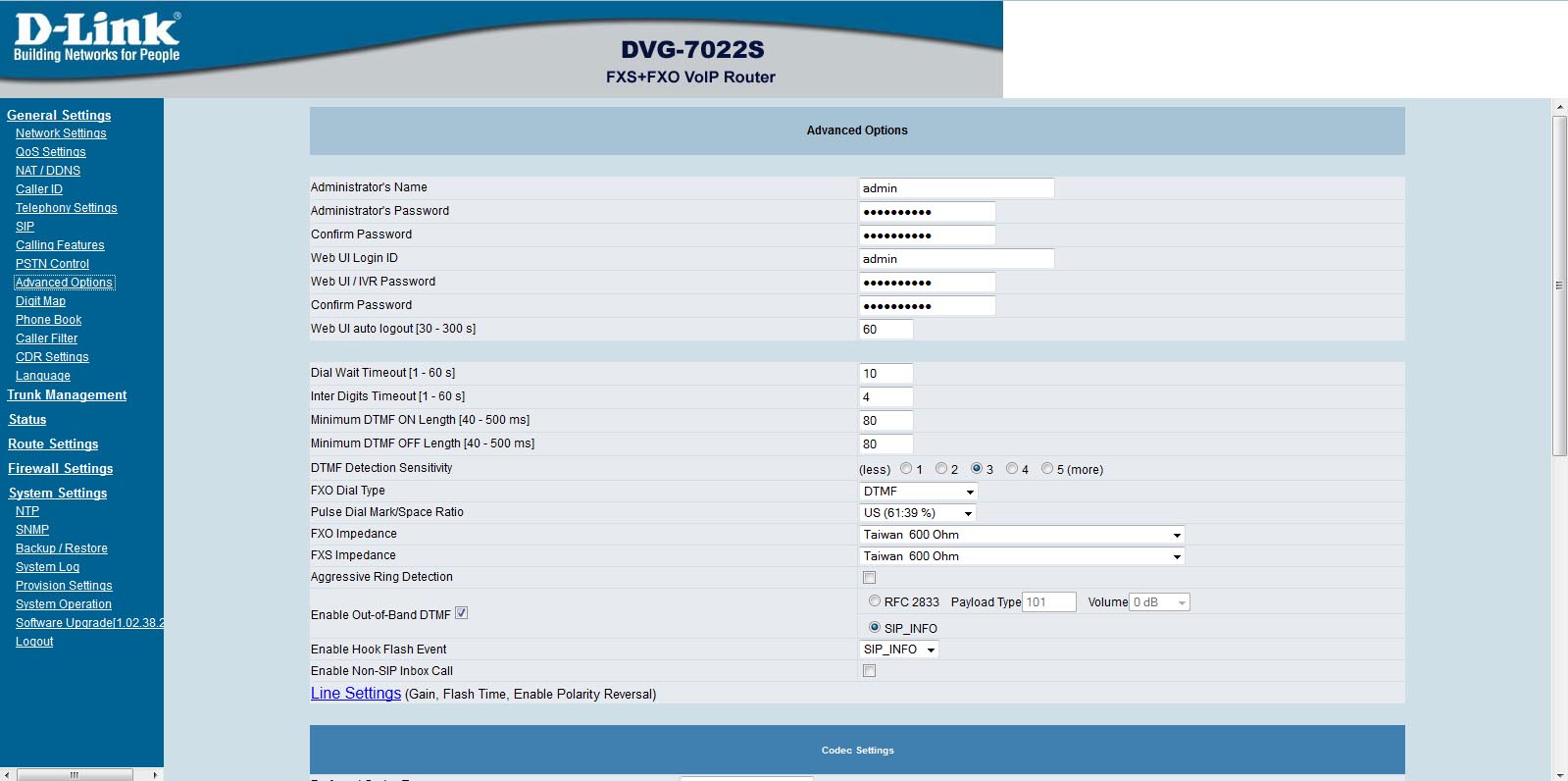The height and width of the screenshot is (781, 1568).
Task: Choose the RFC 2833 radio option
Action: [875, 601]
